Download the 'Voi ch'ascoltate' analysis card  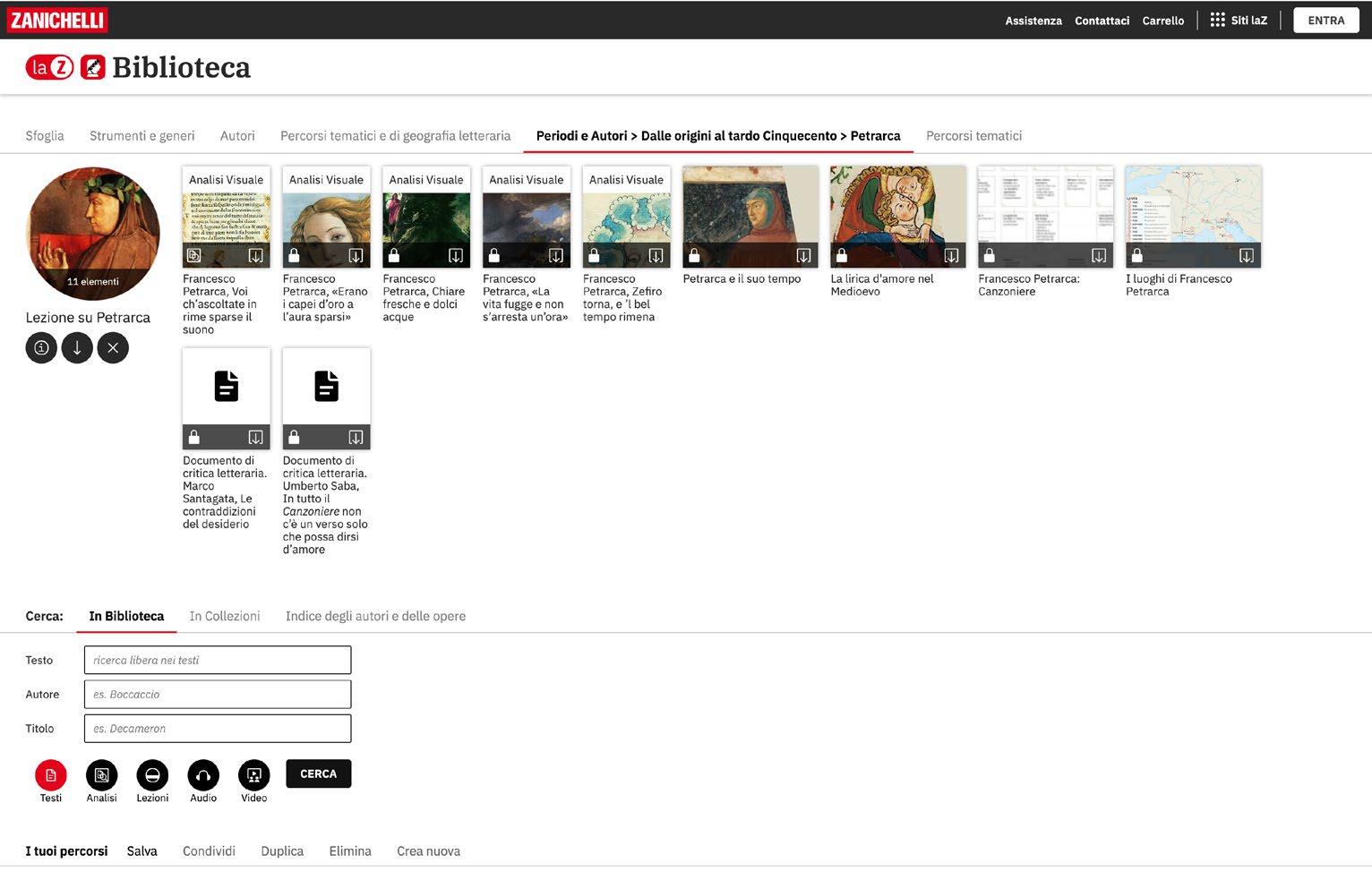(256, 256)
